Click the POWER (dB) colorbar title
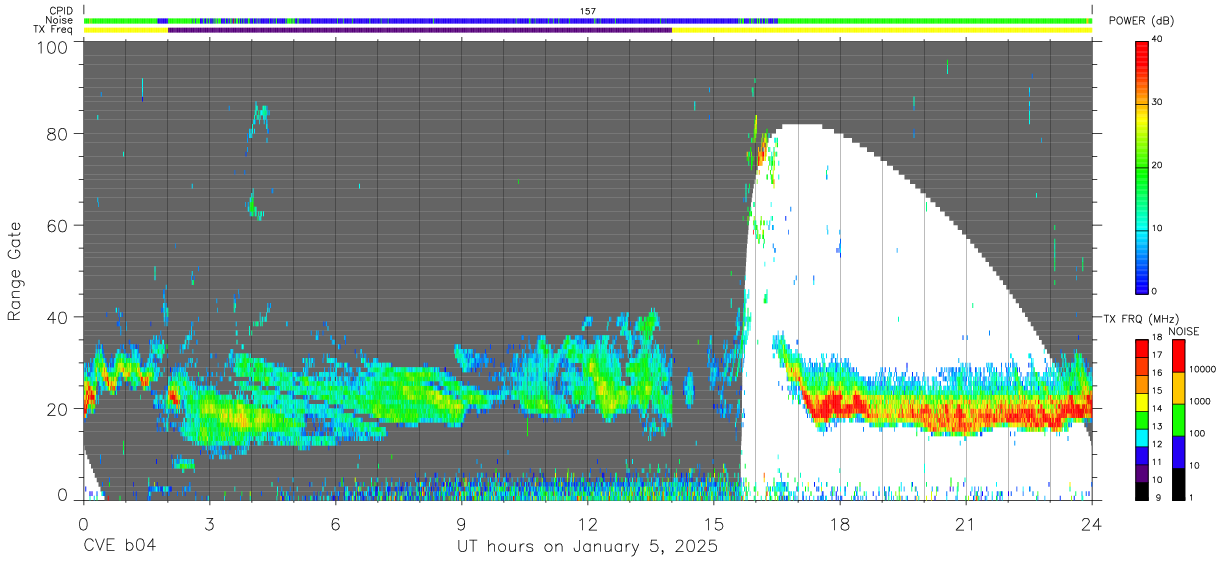Screen dimensions: 1228x567 coord(1141,21)
